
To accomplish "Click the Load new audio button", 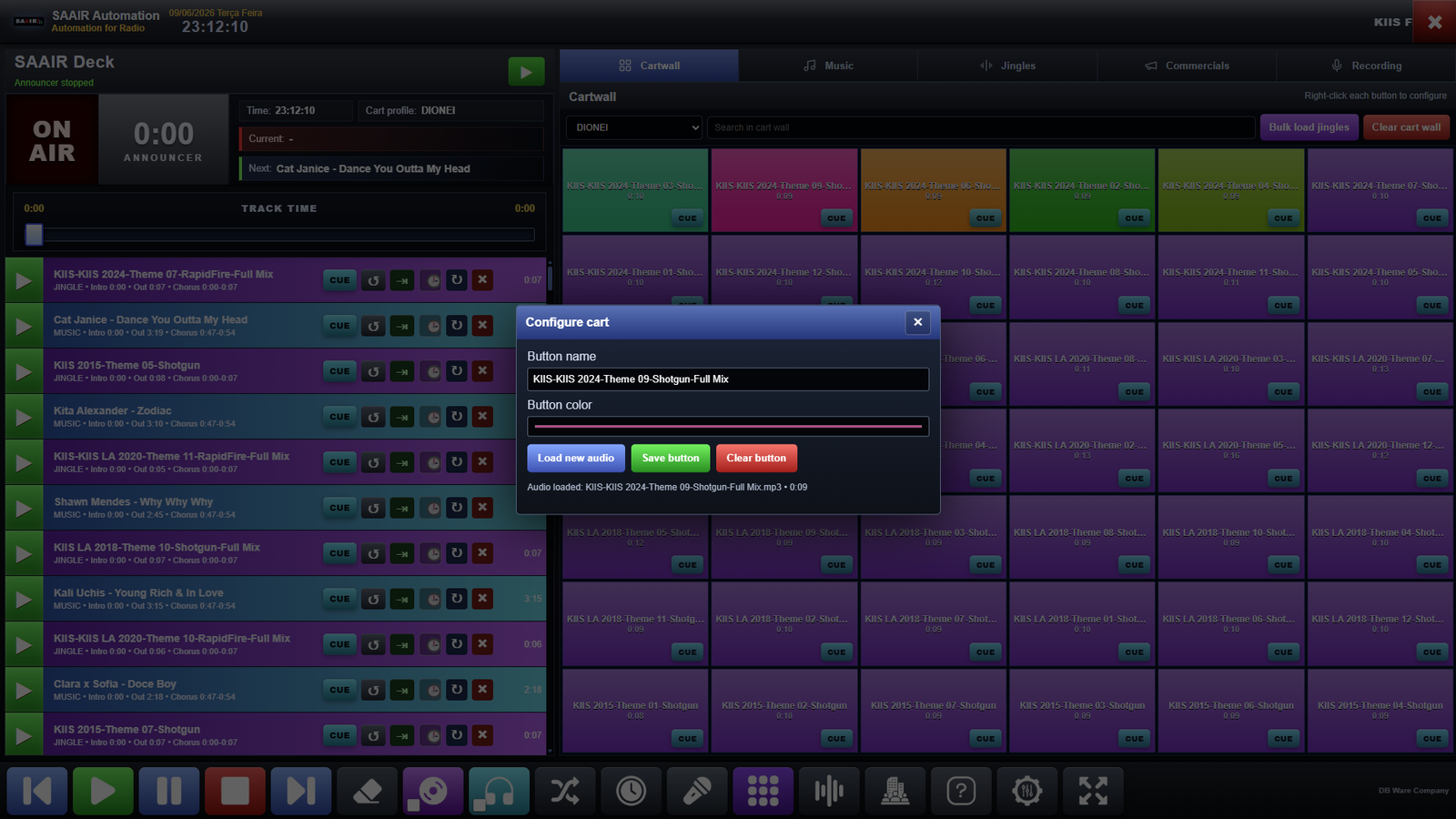I will (576, 458).
